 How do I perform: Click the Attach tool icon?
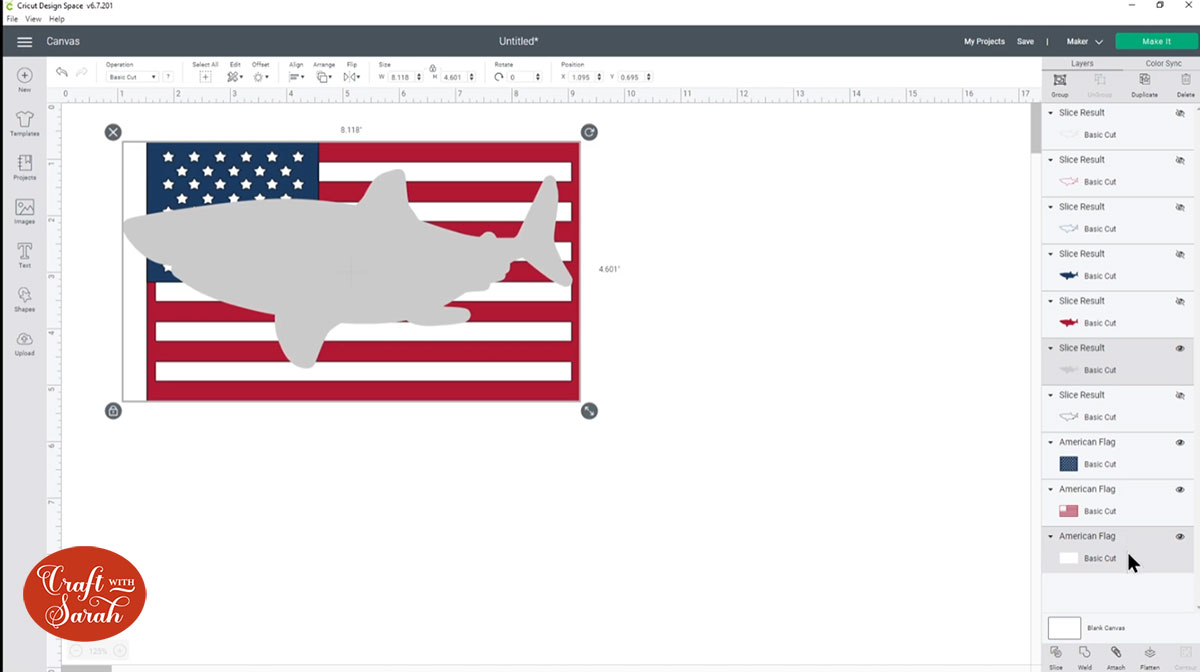click(x=1116, y=653)
